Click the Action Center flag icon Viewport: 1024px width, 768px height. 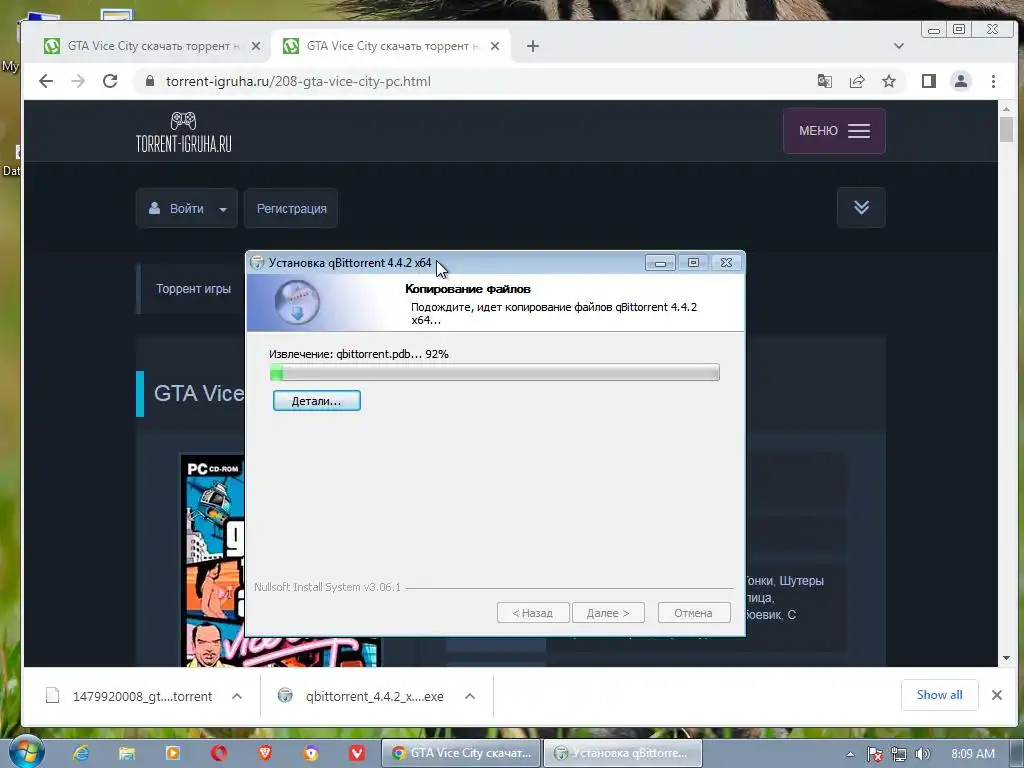(x=874, y=754)
